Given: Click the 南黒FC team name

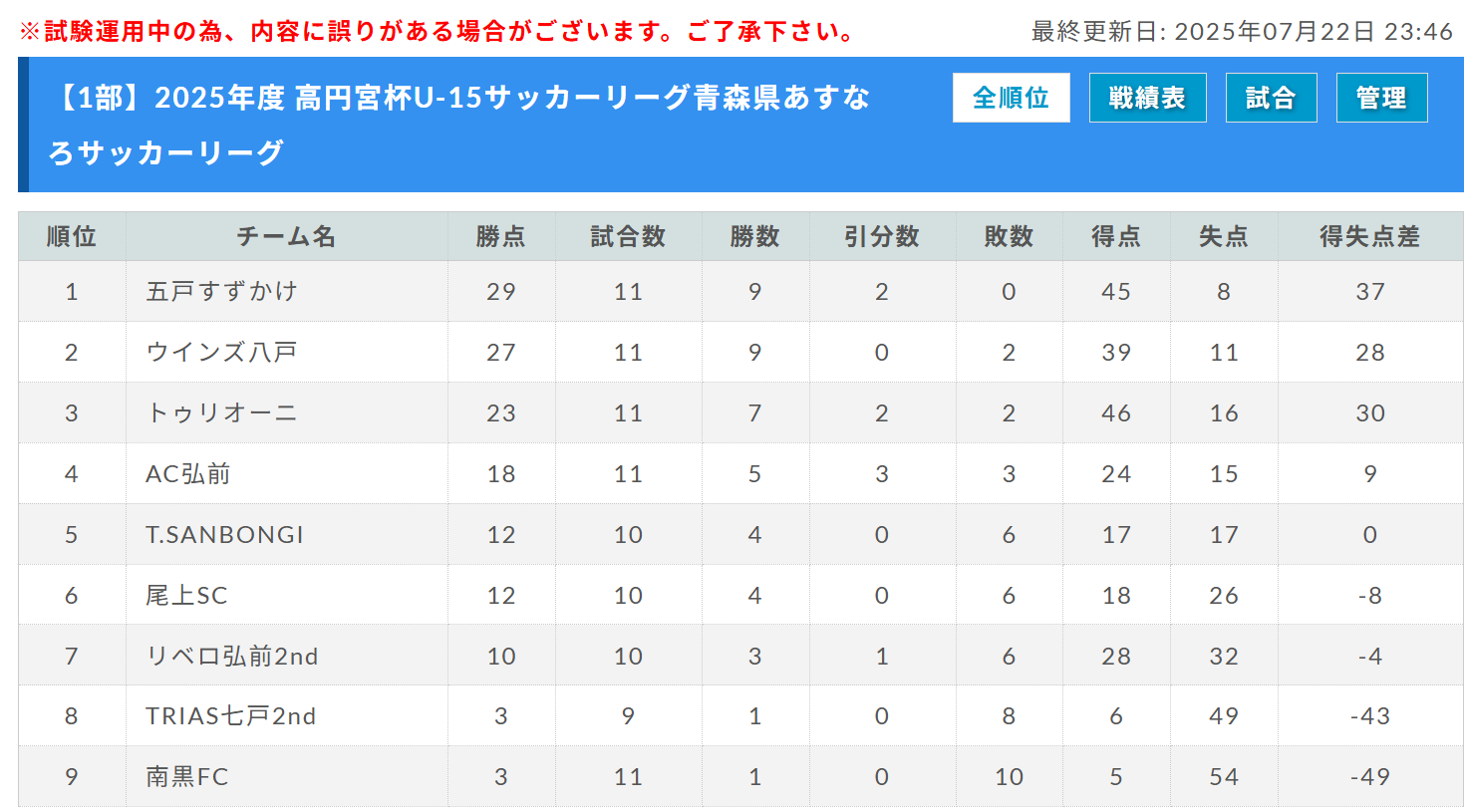Looking at the screenshot, I should pos(187,777).
